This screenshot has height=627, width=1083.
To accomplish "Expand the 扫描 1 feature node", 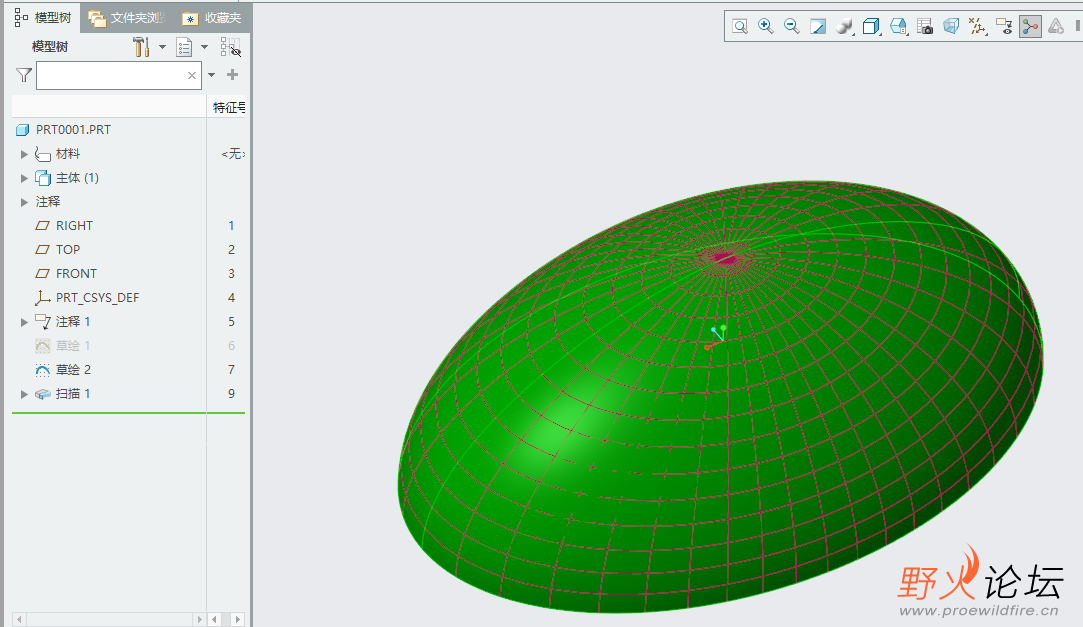I will click(x=24, y=394).
